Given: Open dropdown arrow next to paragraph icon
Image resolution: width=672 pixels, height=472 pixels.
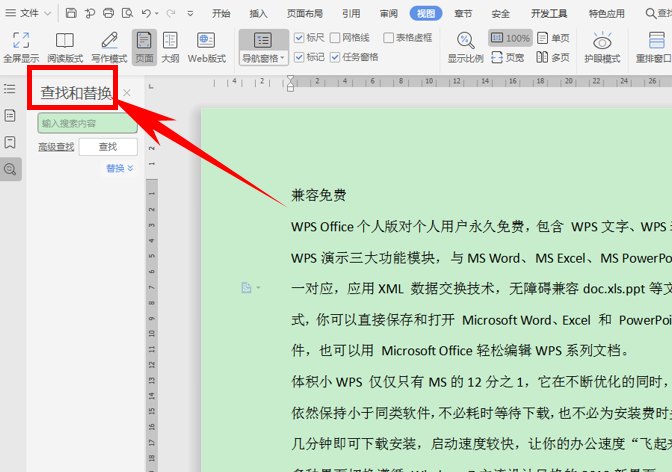Looking at the screenshot, I should (x=258, y=288).
